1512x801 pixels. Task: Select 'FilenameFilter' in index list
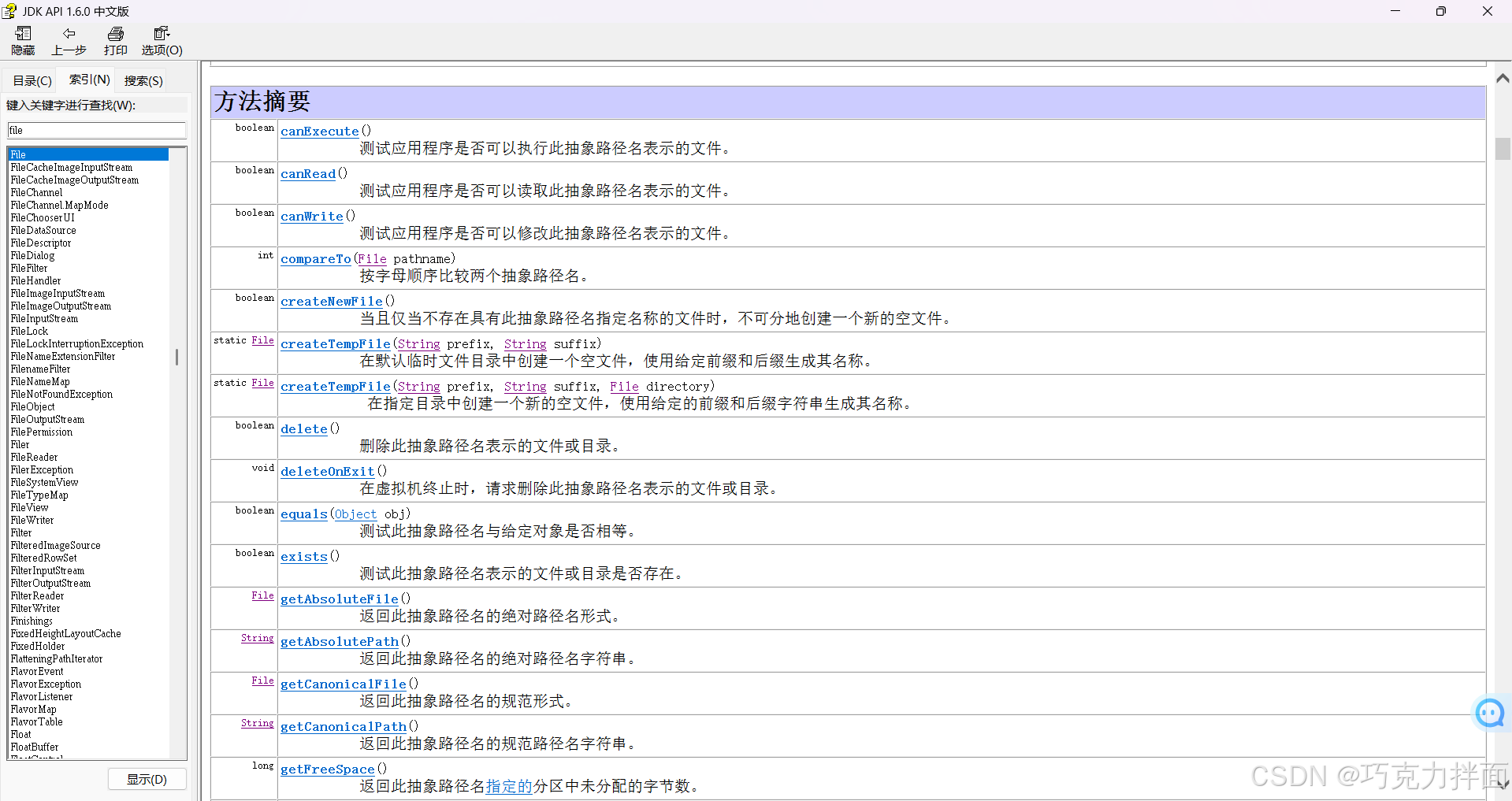click(40, 369)
